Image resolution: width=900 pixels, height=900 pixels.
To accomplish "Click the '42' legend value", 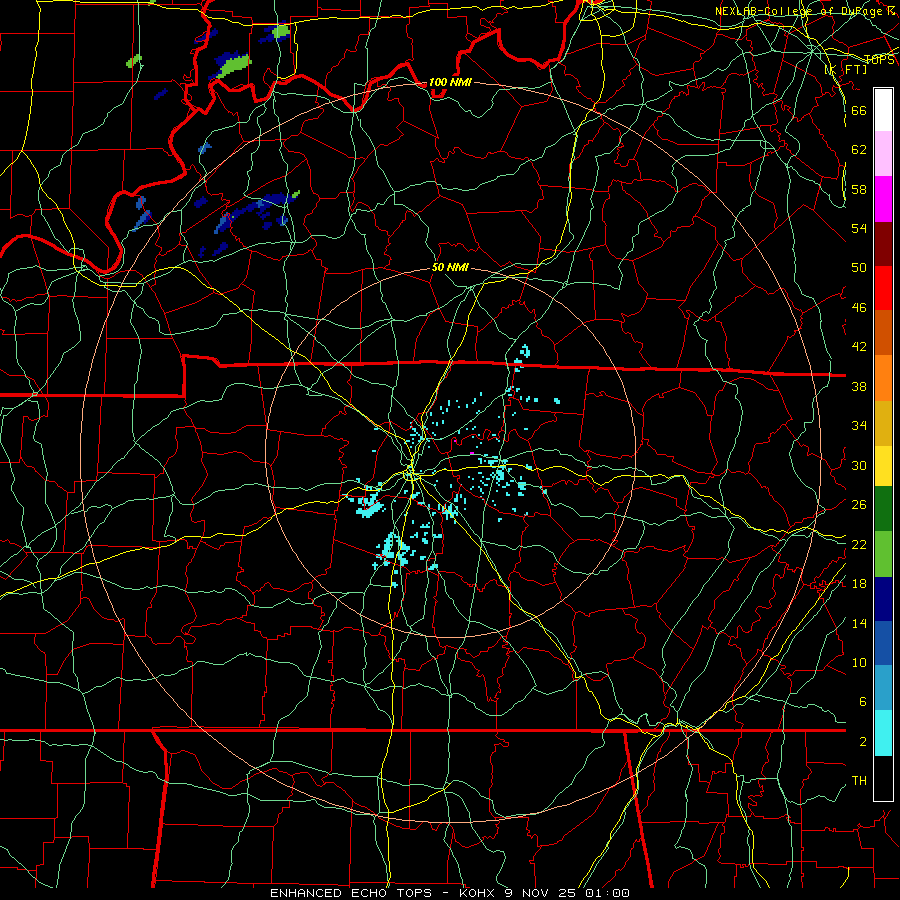I will pos(859,347).
